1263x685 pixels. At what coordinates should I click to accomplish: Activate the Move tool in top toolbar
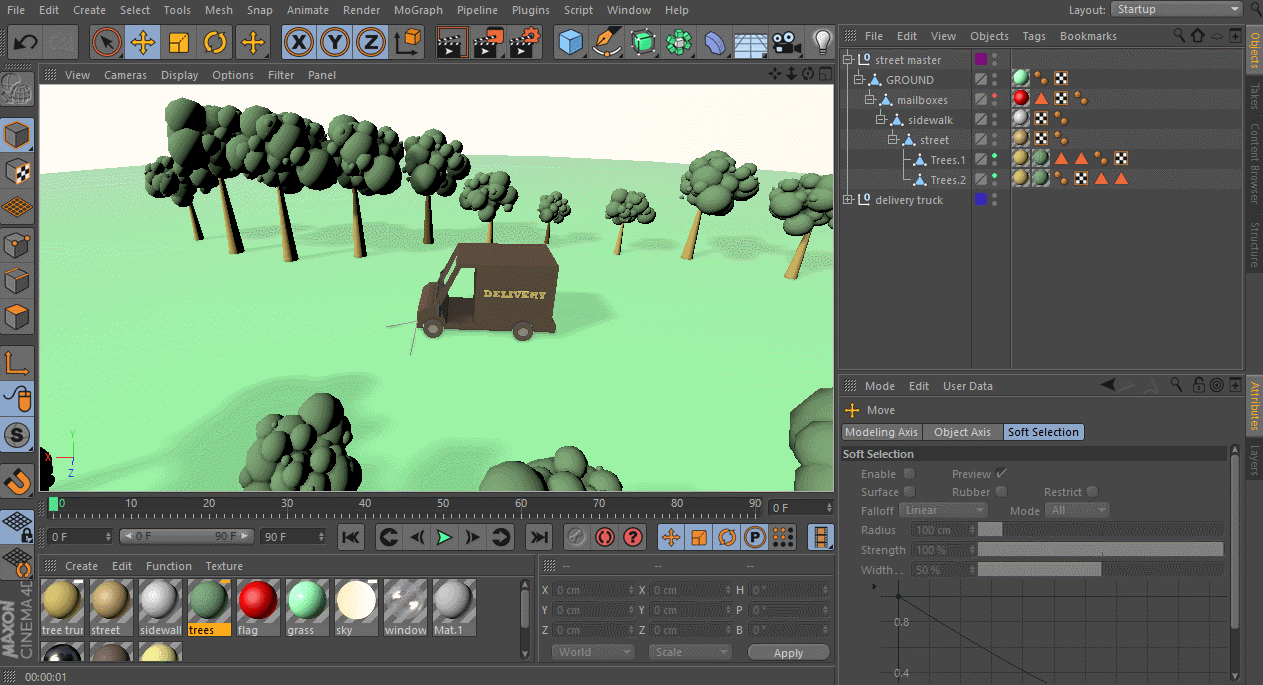143,42
